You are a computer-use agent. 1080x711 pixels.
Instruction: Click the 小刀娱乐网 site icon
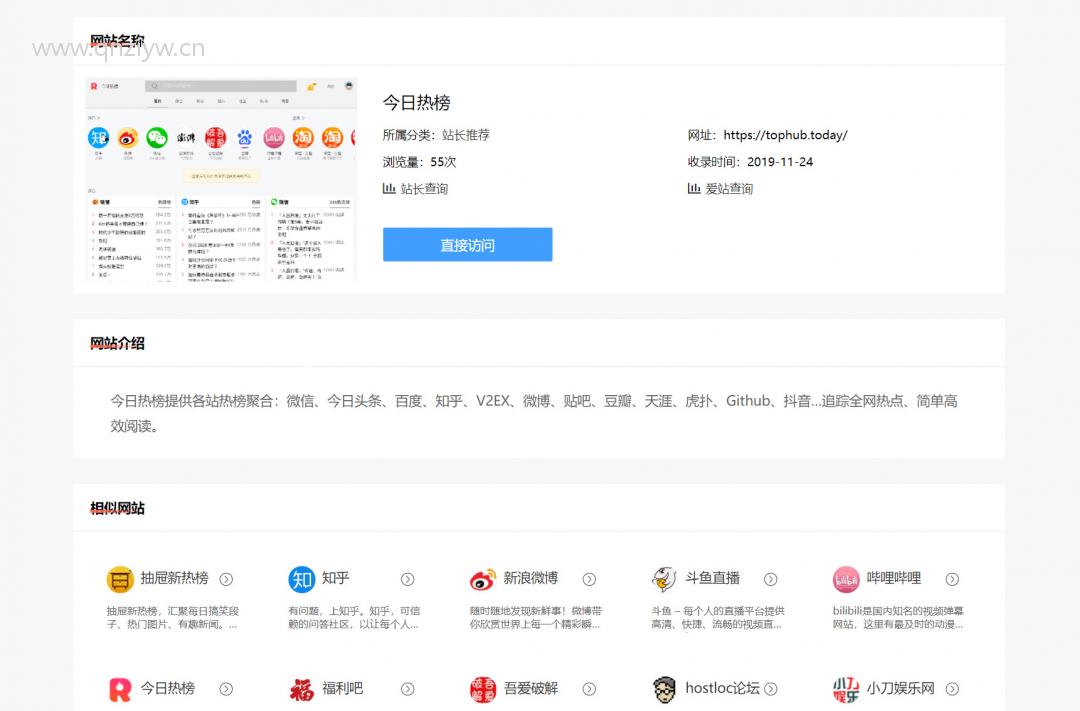pos(846,689)
